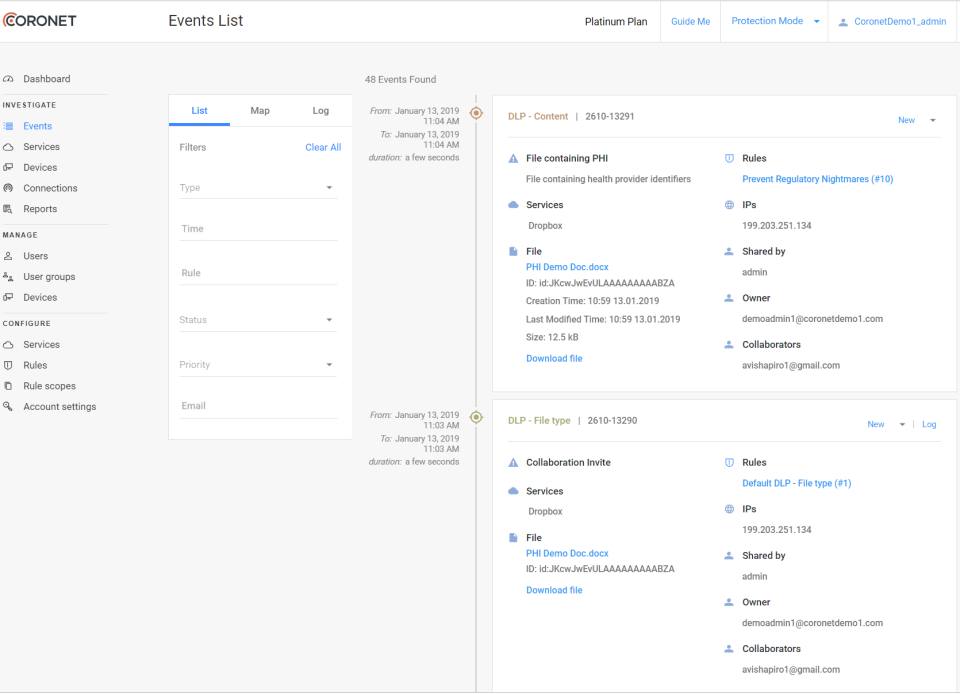Click the User groups icon
The height and width of the screenshot is (694, 960).
[x=8, y=277]
